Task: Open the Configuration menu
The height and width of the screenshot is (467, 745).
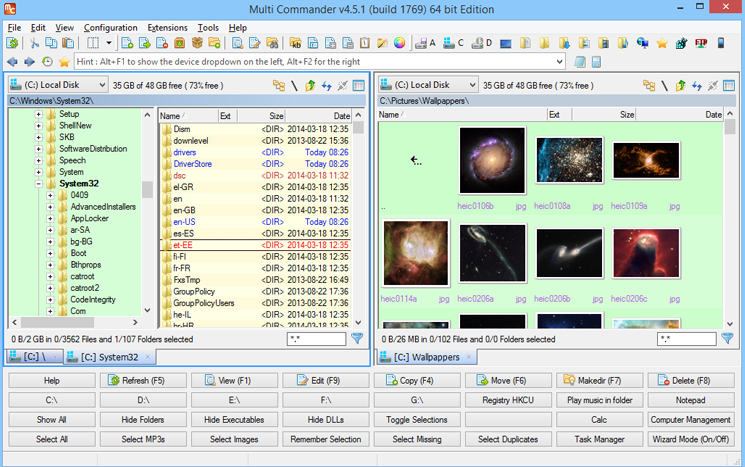Action: coord(110,28)
